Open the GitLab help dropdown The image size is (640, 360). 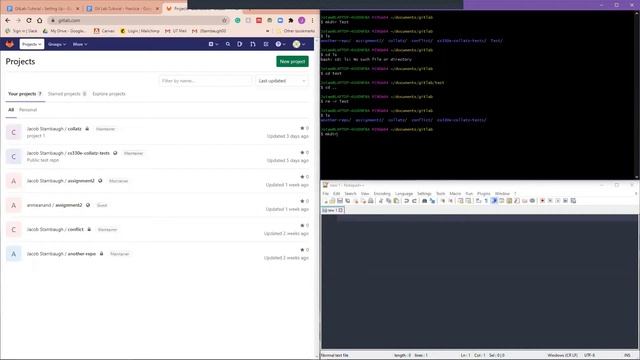pyautogui.click(x=280, y=44)
